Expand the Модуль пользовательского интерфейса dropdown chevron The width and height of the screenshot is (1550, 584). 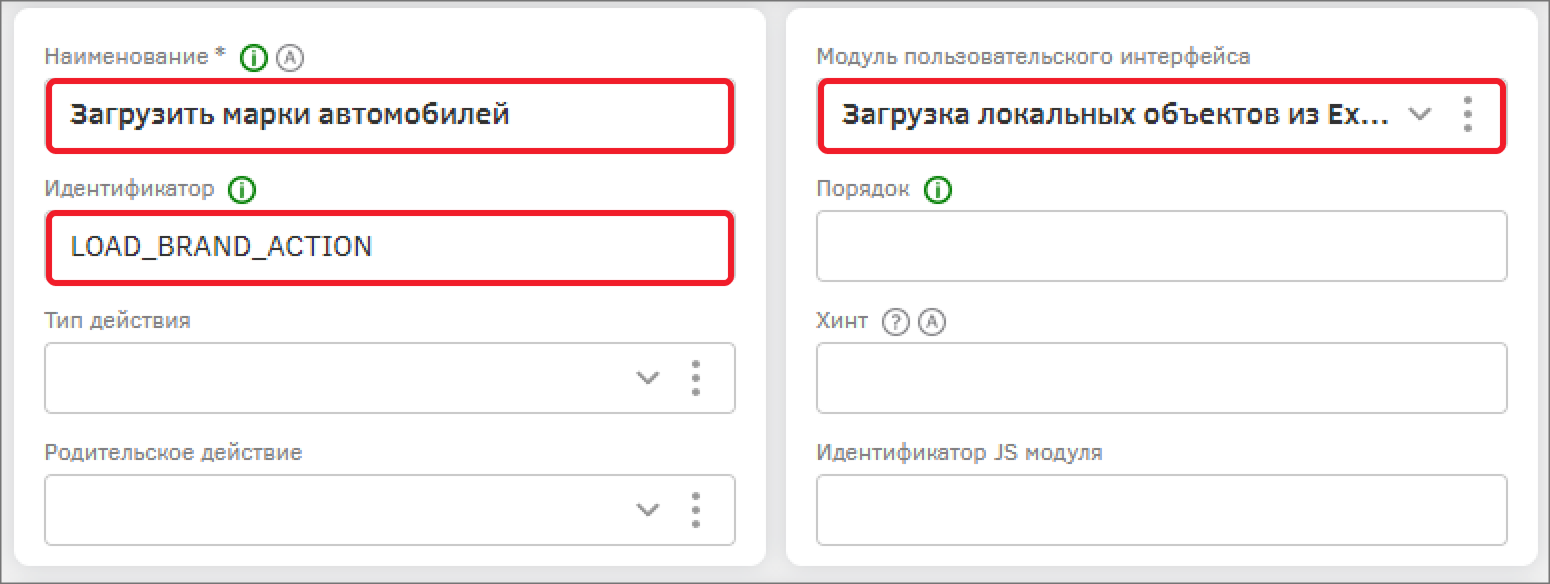(x=1419, y=115)
